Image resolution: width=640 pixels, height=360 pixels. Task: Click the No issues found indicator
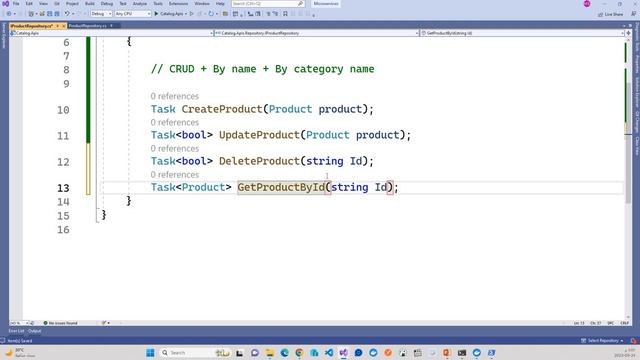(x=60, y=323)
